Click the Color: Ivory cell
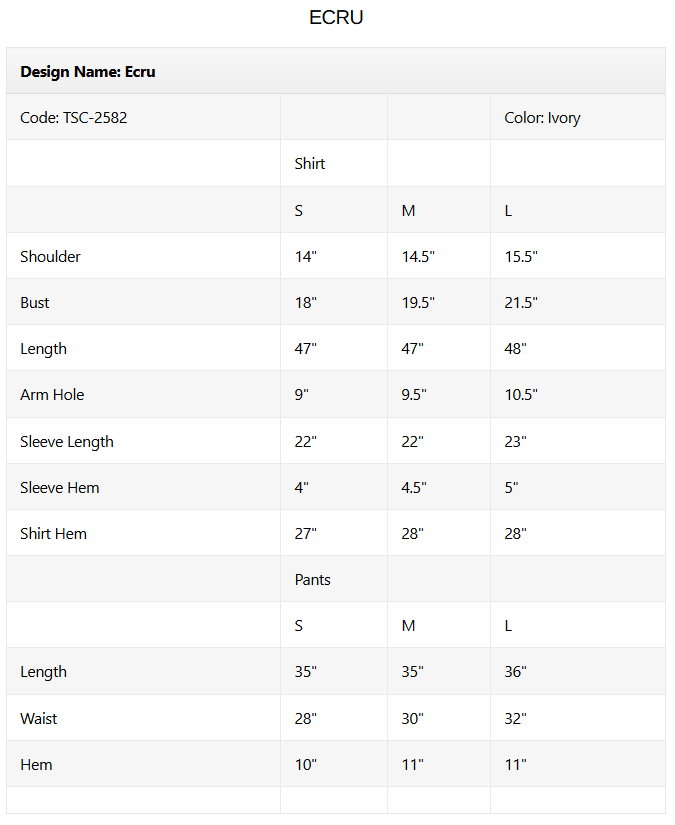Image resolution: width=675 pixels, height=825 pixels. click(x=542, y=118)
